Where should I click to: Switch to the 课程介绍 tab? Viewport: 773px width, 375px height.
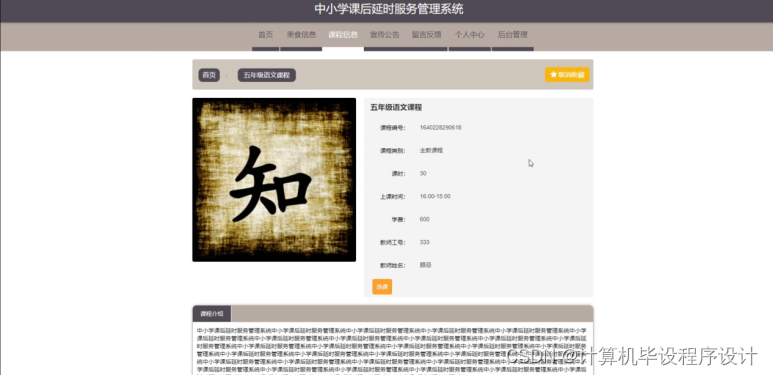click(211, 313)
